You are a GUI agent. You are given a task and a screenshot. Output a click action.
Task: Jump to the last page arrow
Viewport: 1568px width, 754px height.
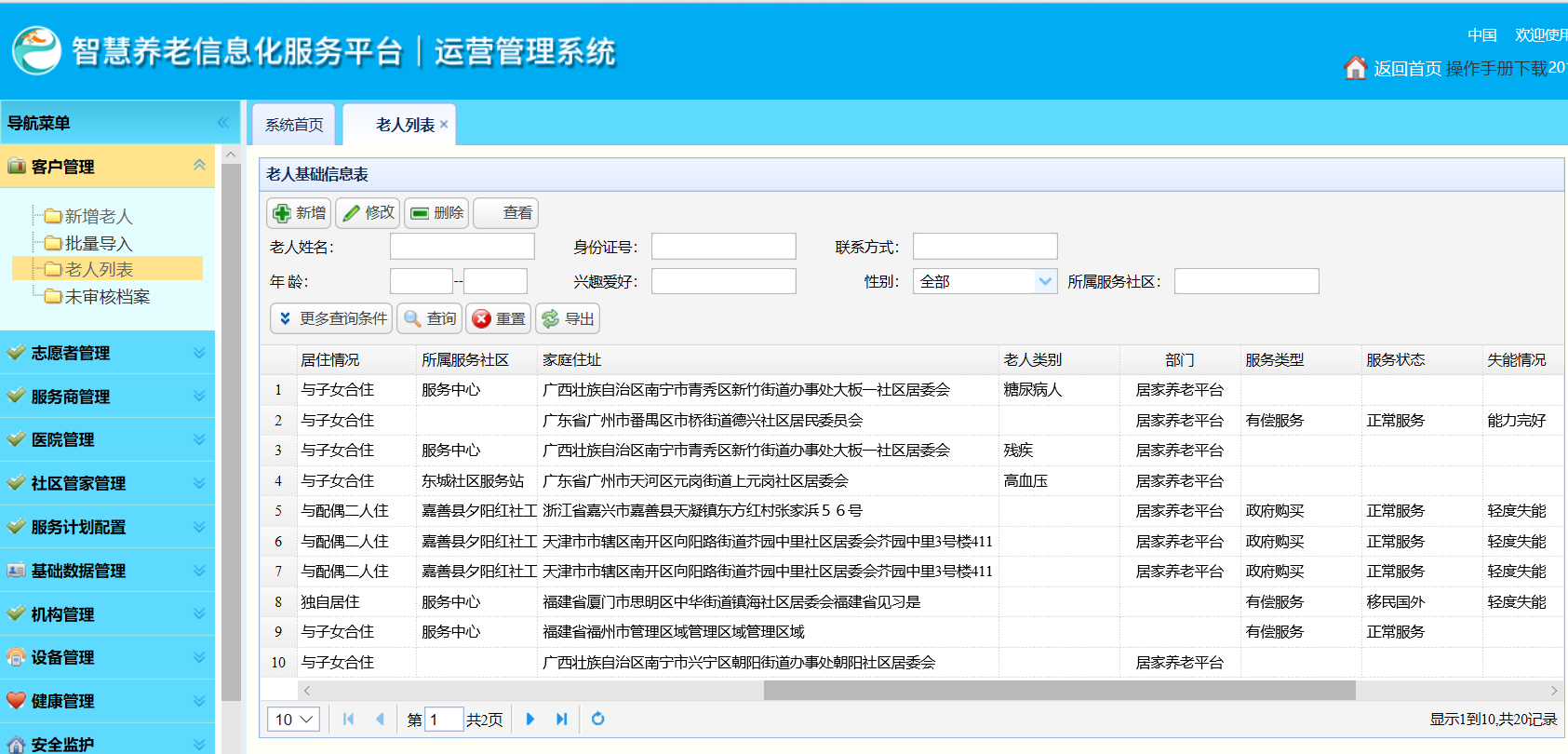[x=561, y=719]
